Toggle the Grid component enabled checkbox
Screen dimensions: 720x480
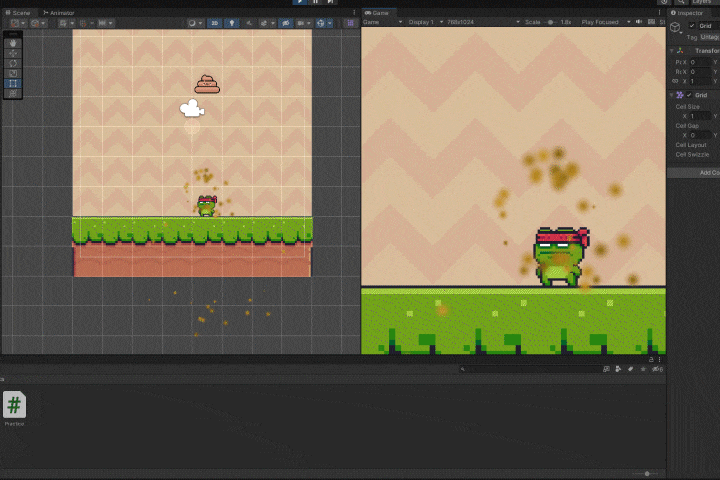pos(689,95)
